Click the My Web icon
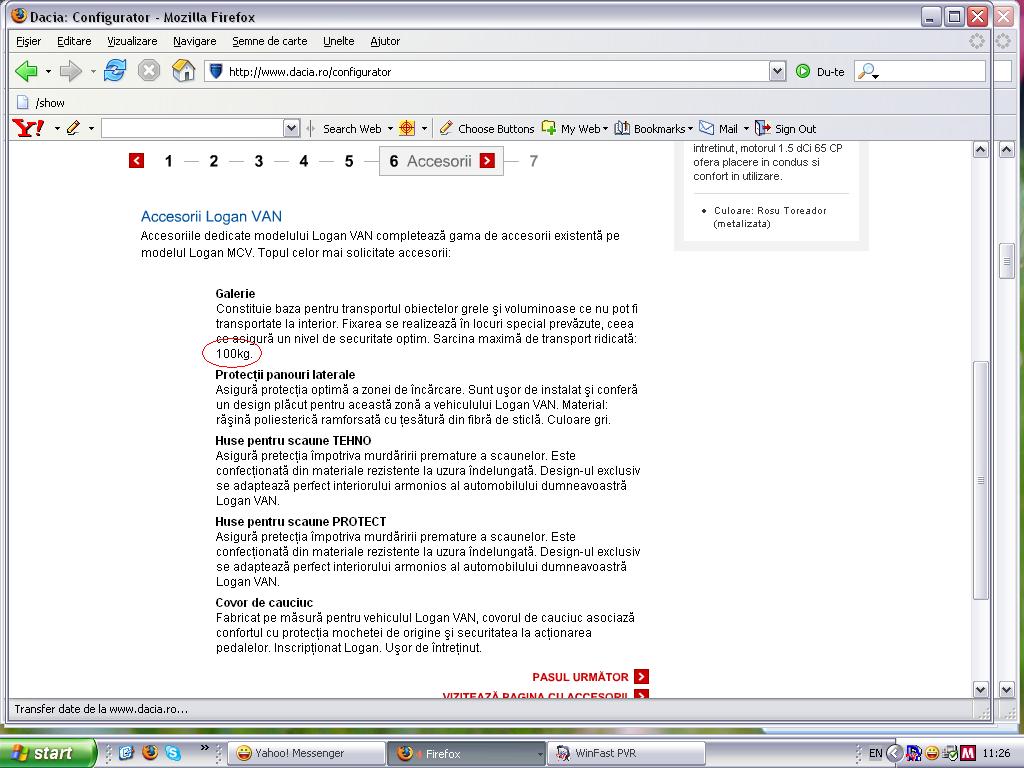The width and height of the screenshot is (1024, 768). (549, 128)
